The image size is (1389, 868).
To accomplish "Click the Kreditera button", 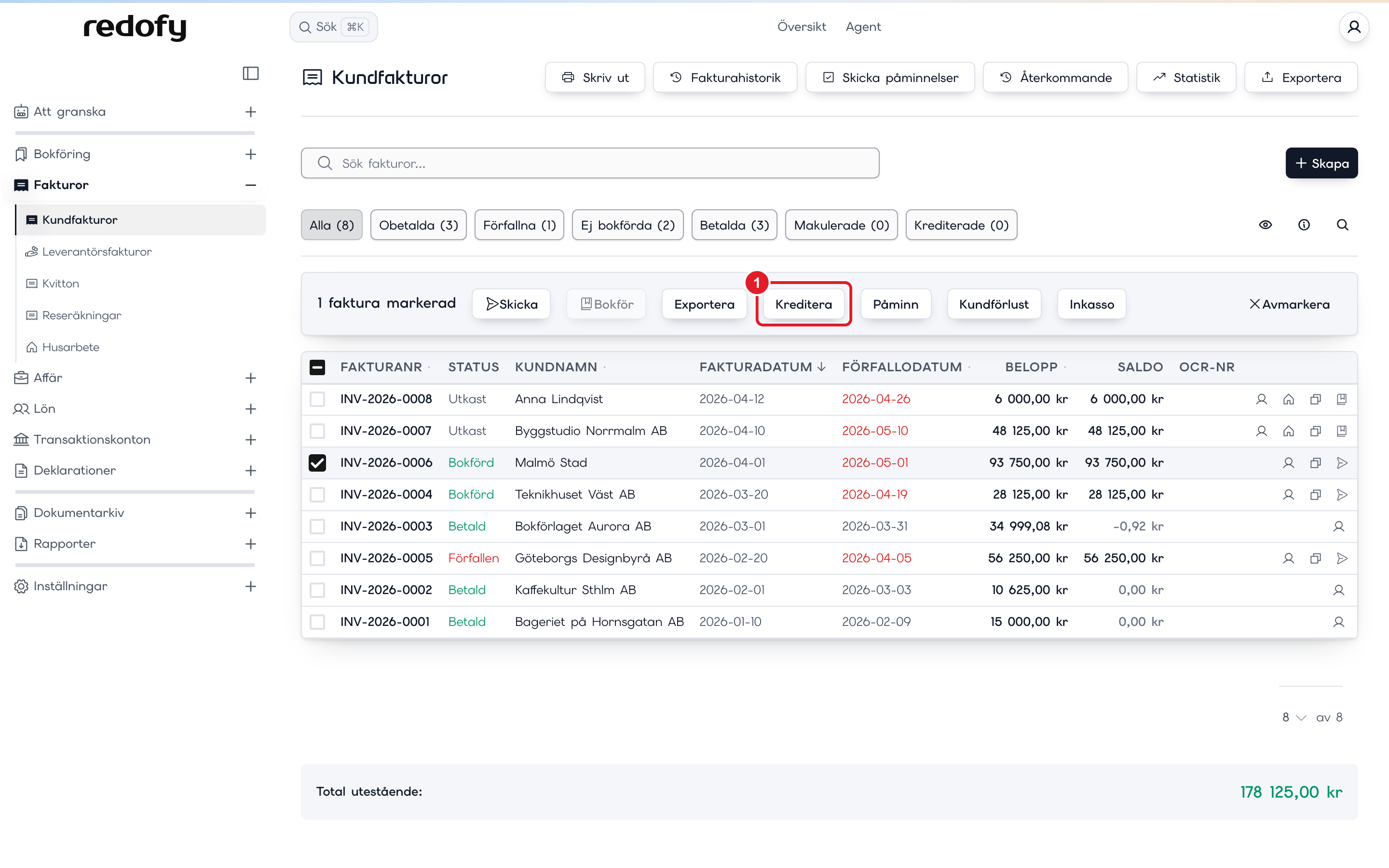I will [x=803, y=304].
